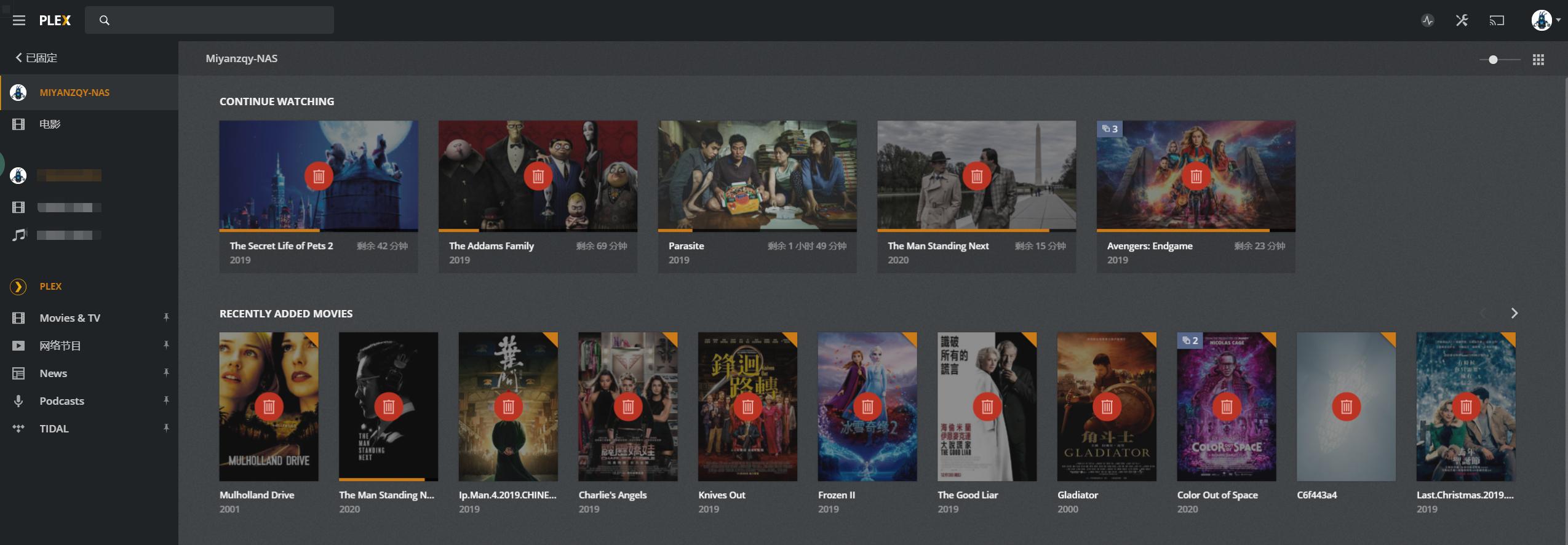Delete The Addams Family via trash icon
The width and height of the screenshot is (1568, 545).
[x=538, y=177]
